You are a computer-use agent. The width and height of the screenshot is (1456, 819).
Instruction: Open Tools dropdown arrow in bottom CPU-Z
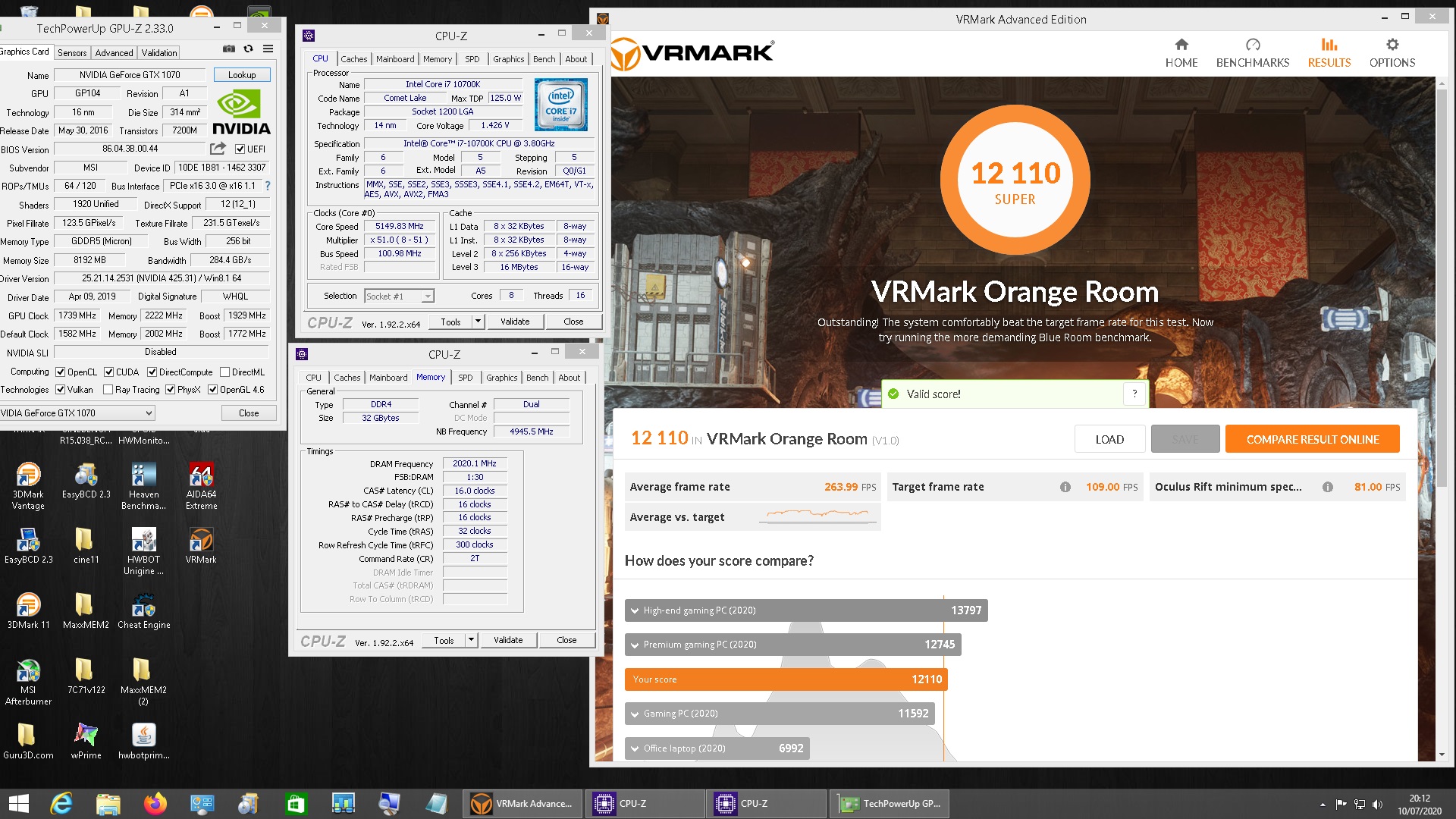(471, 640)
